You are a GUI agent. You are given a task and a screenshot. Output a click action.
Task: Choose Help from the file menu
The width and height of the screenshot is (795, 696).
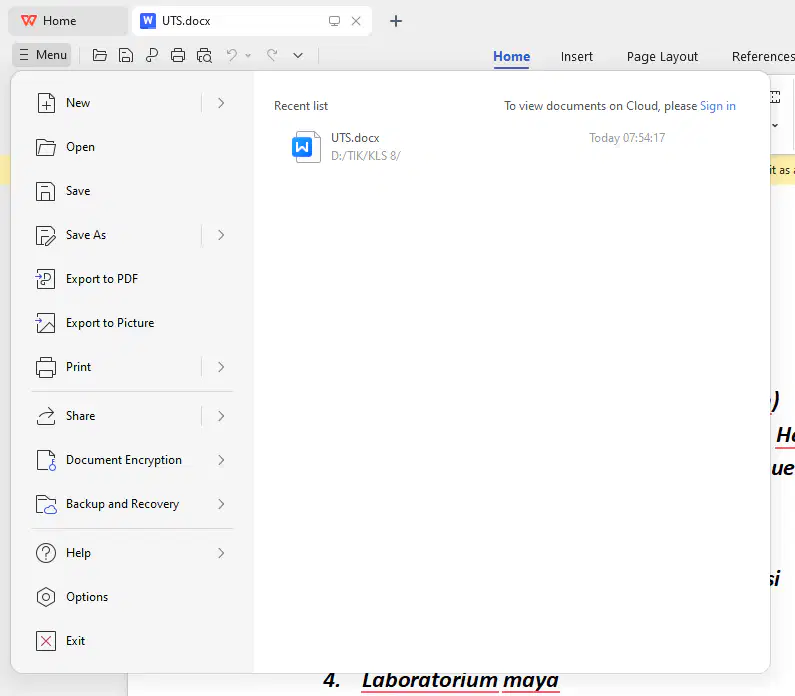point(132,553)
